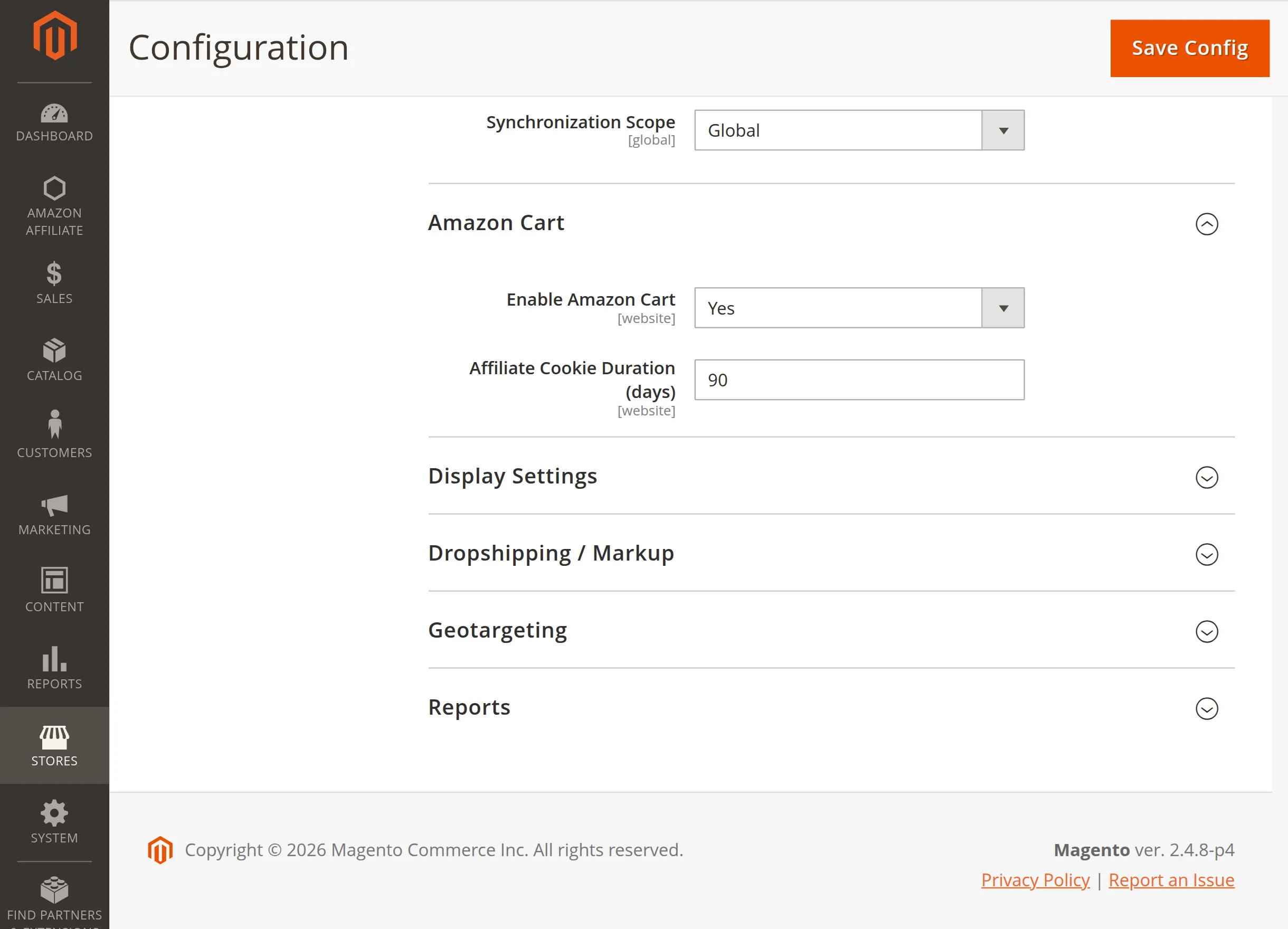Expand the Dropshipping / Markup section chevron
Viewport: 1288px width, 929px height.
(1206, 555)
